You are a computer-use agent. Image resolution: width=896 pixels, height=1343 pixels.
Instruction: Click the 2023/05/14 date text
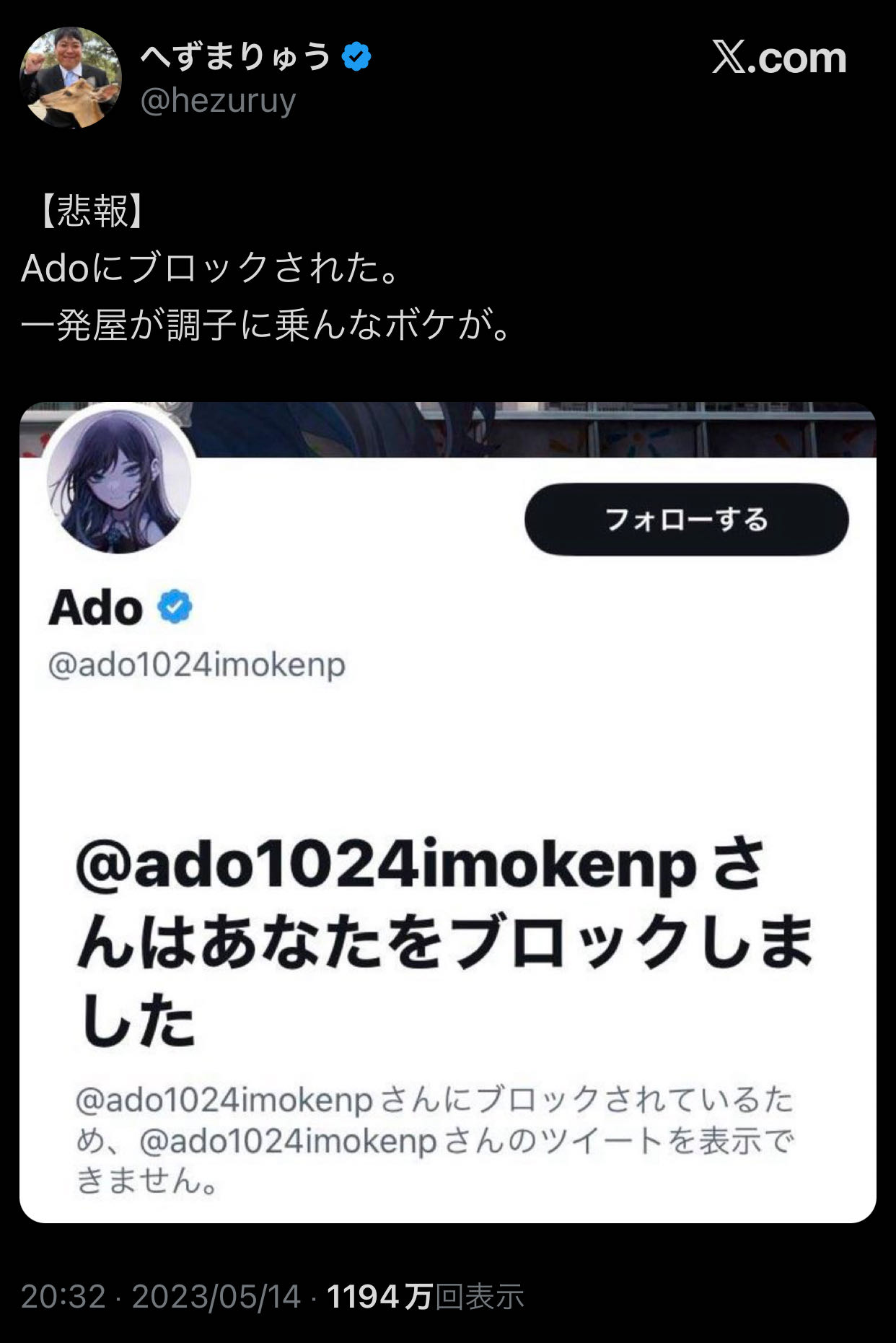tap(216, 1297)
